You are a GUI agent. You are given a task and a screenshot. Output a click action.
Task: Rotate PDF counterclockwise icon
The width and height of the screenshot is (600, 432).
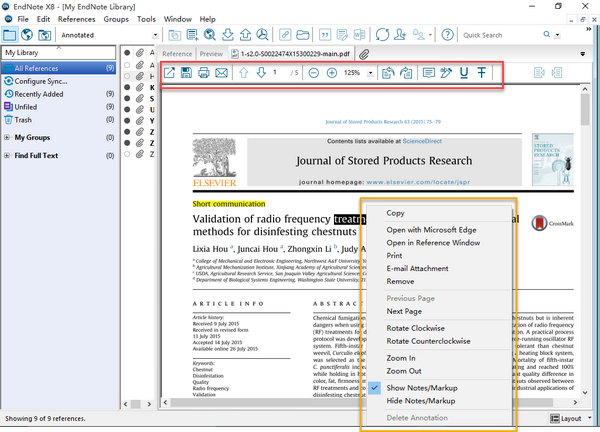point(388,73)
